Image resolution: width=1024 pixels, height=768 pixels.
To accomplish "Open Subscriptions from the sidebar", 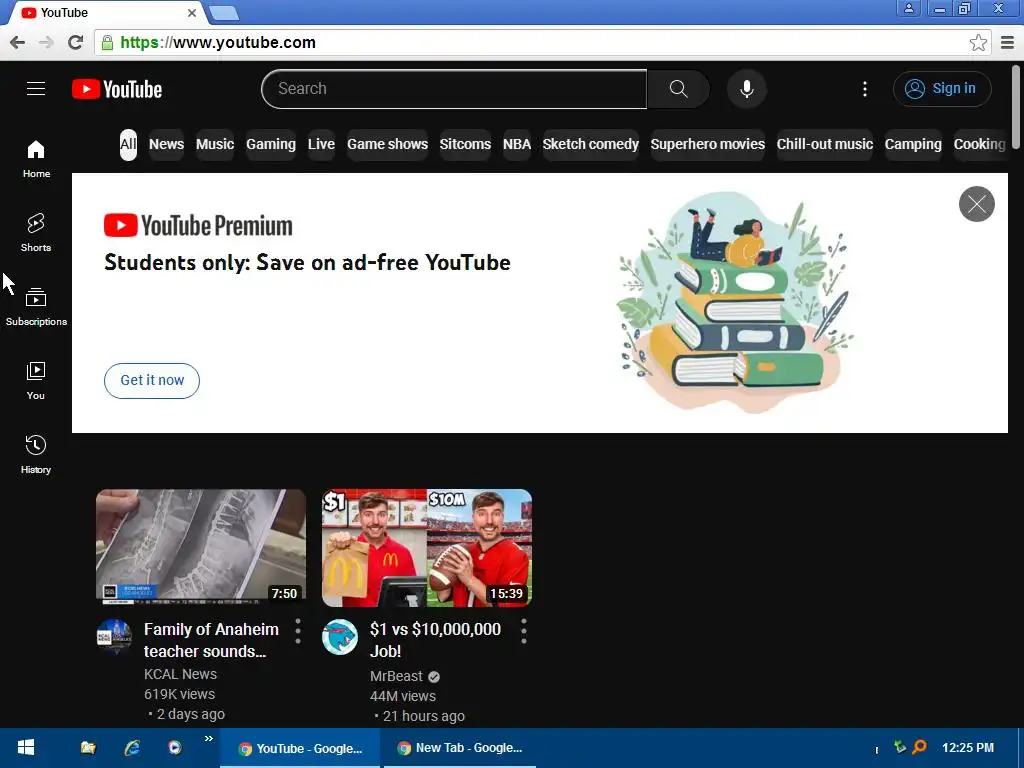I will pos(36,306).
